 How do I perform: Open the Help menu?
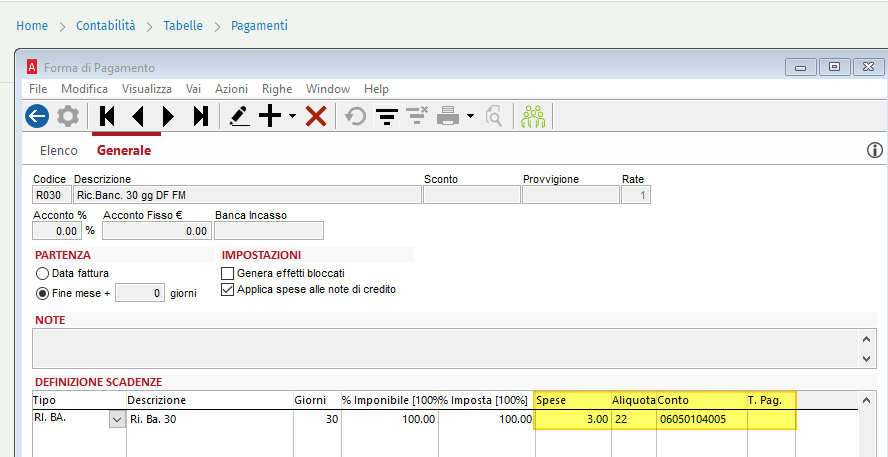pyautogui.click(x=376, y=89)
